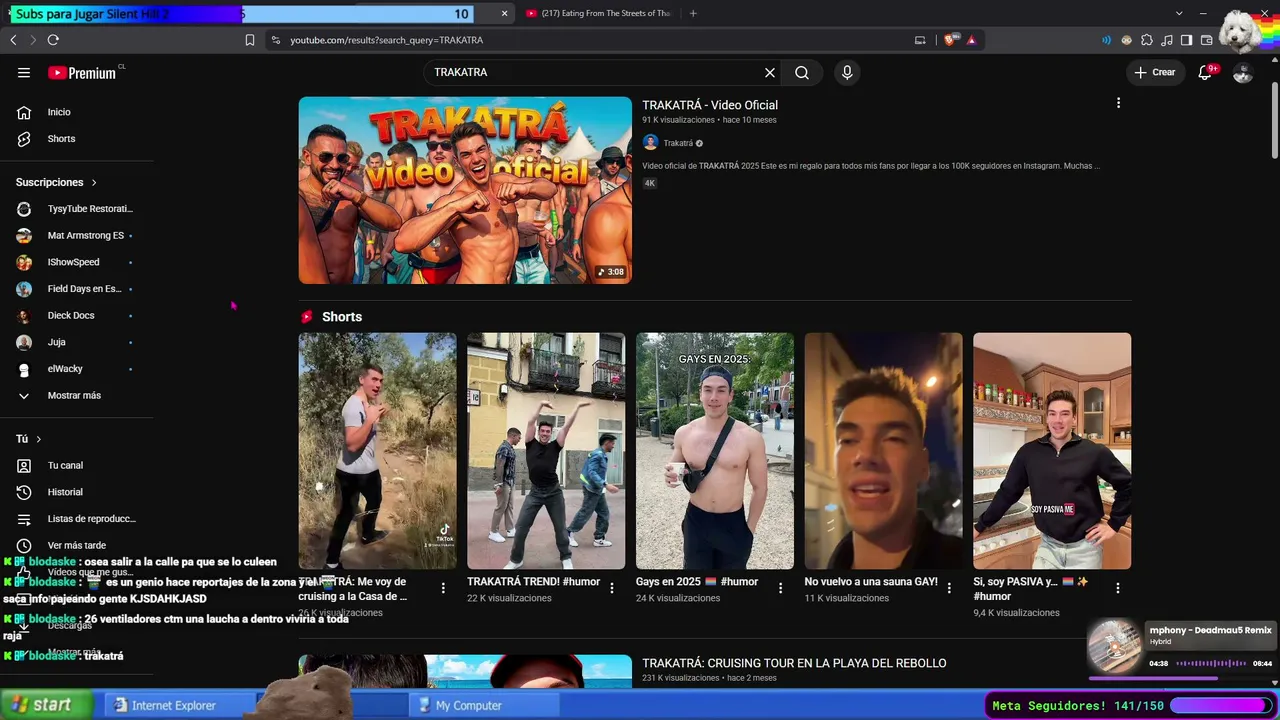Play the No vuelvo a una sauna short
This screenshot has width=1280, height=720.
point(884,451)
